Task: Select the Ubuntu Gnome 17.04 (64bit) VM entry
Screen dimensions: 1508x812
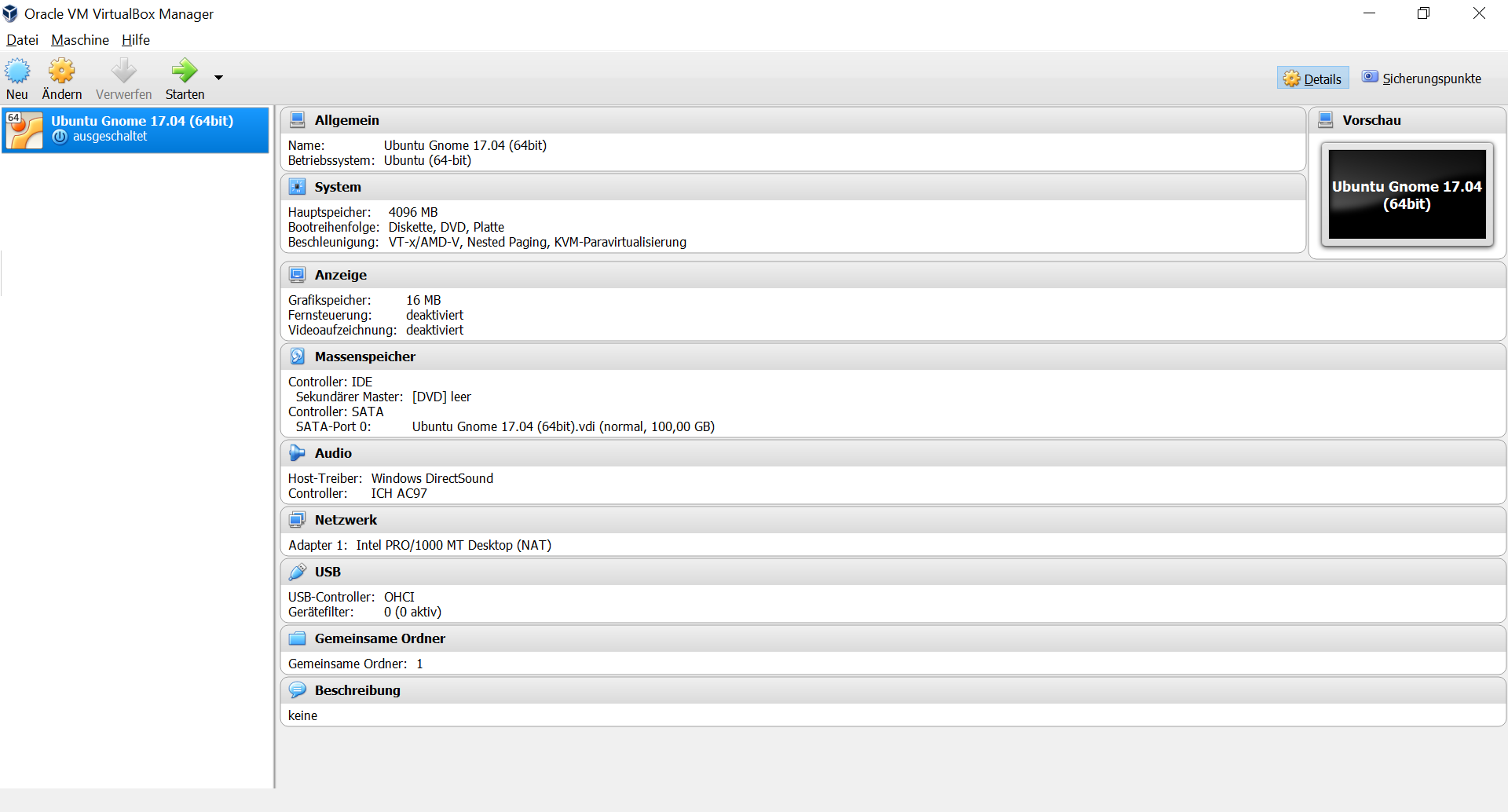Action: [x=136, y=129]
